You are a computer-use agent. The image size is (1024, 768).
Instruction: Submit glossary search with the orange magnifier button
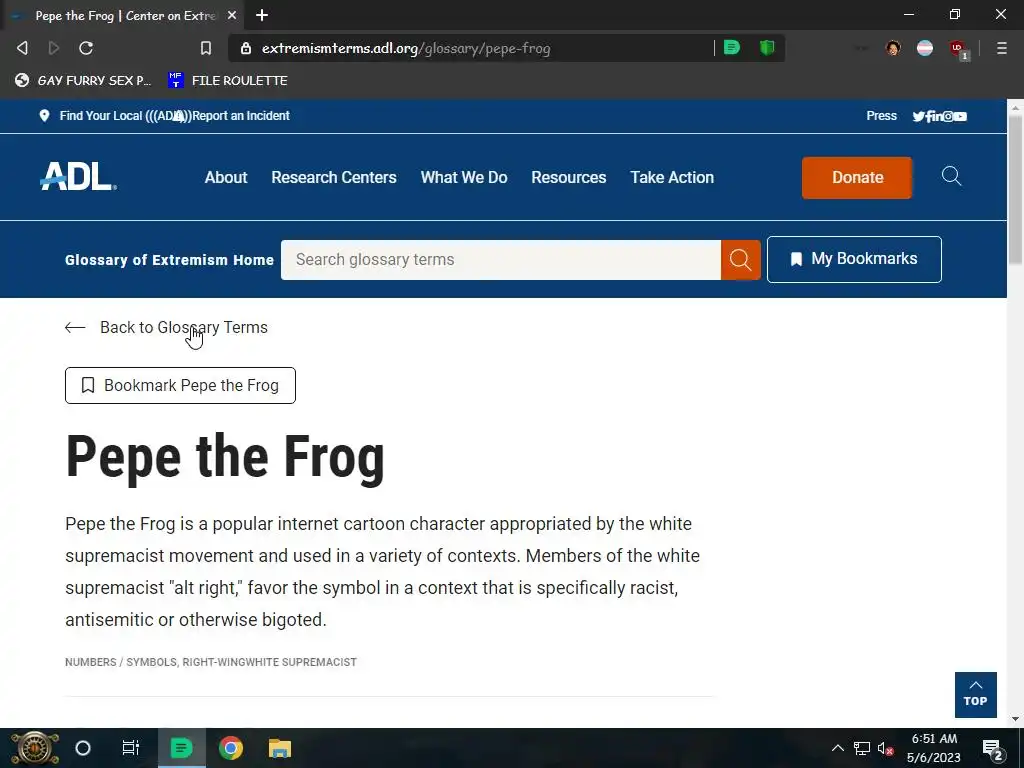[741, 260]
